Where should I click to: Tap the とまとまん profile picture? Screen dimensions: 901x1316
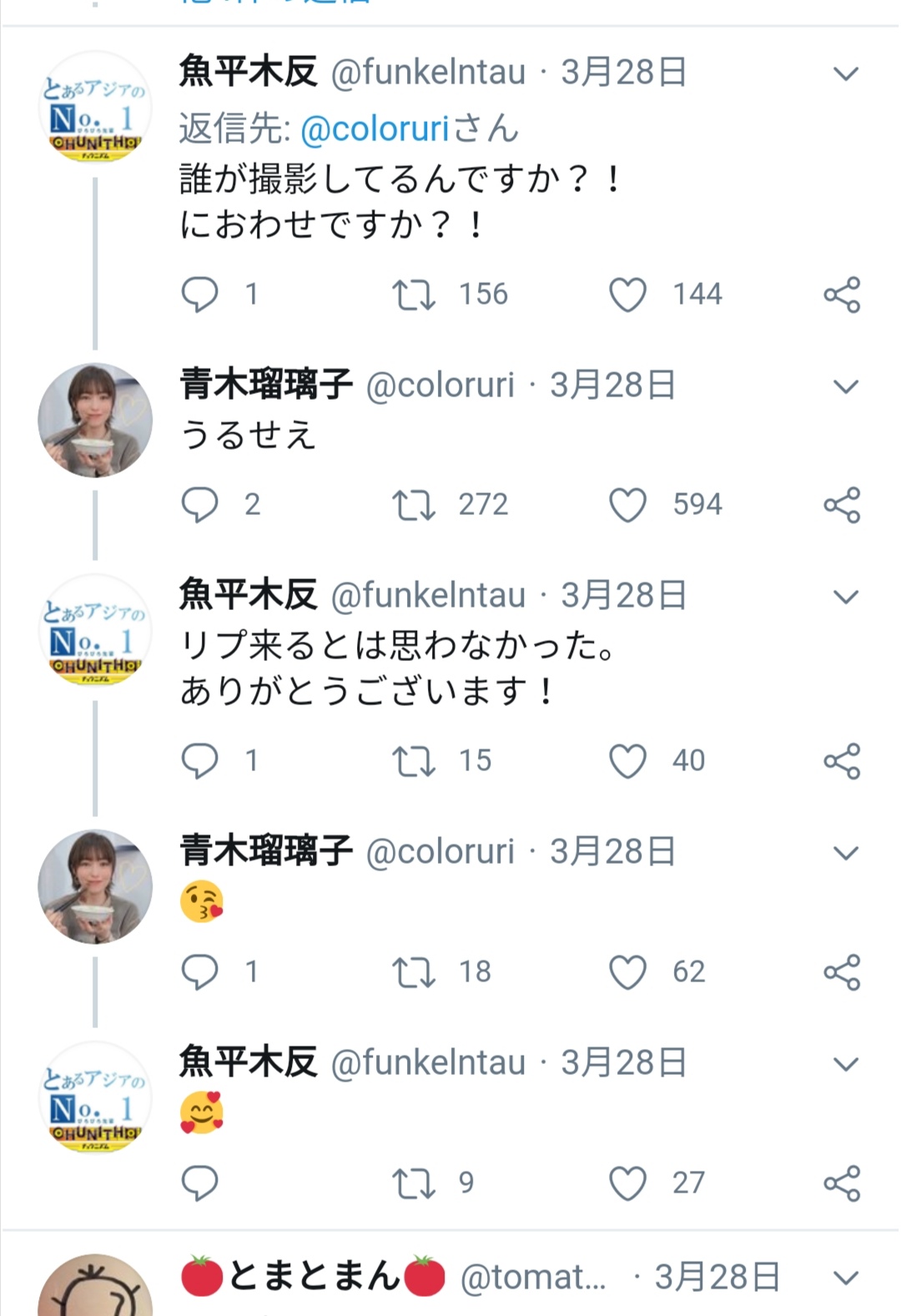95,1289
